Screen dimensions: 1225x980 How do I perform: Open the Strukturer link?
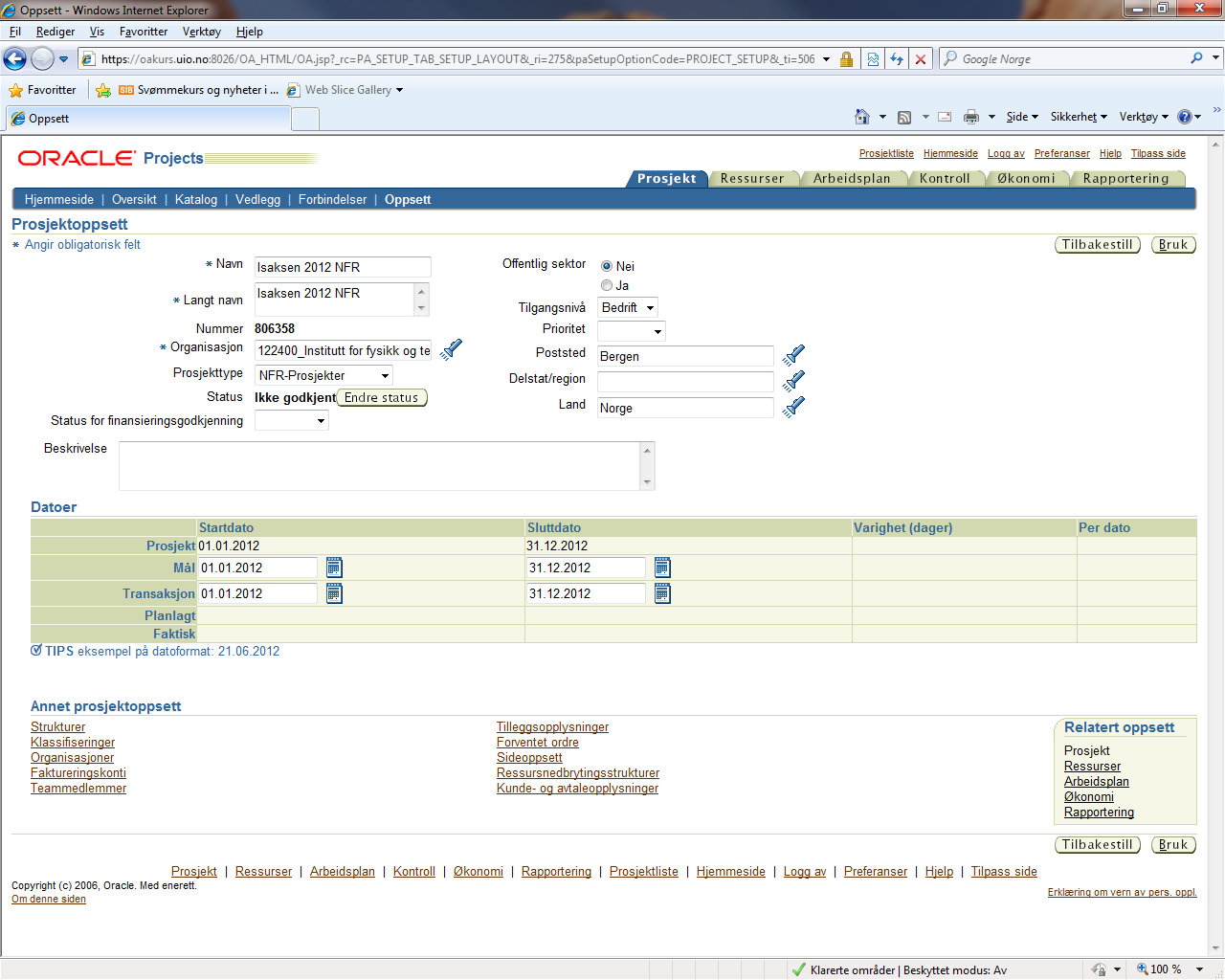click(57, 726)
